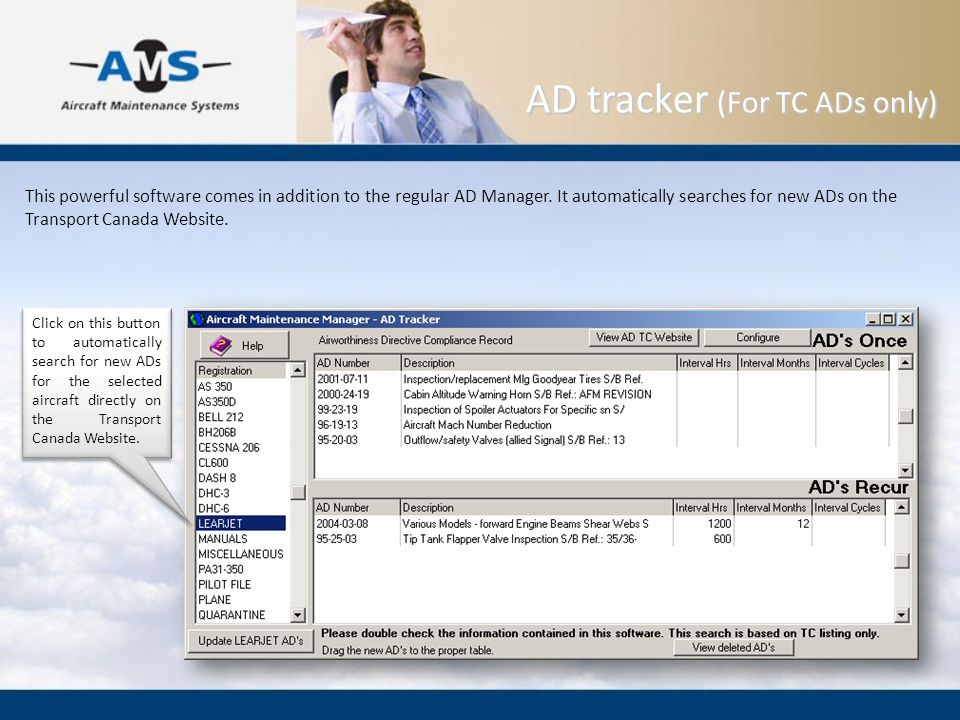Click registration list scroll up arrow
Viewport: 960px width, 720px height.
click(x=298, y=370)
